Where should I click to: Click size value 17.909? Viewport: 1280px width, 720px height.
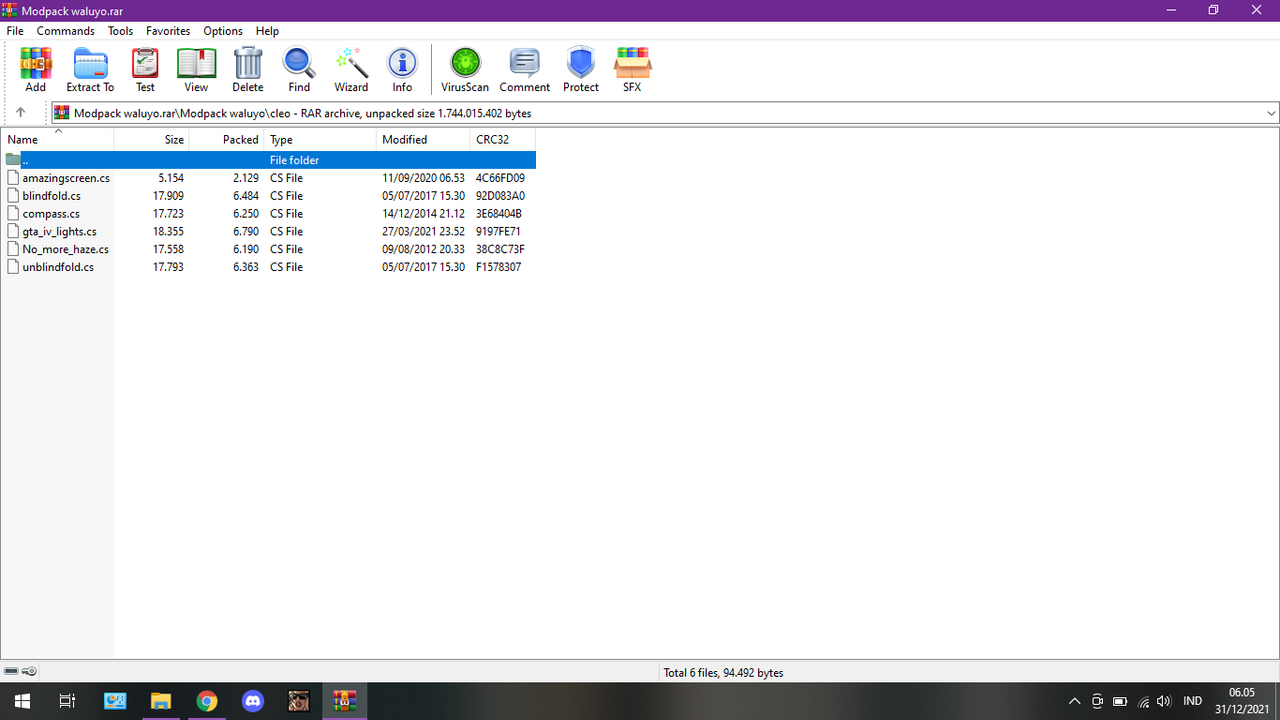[168, 196]
